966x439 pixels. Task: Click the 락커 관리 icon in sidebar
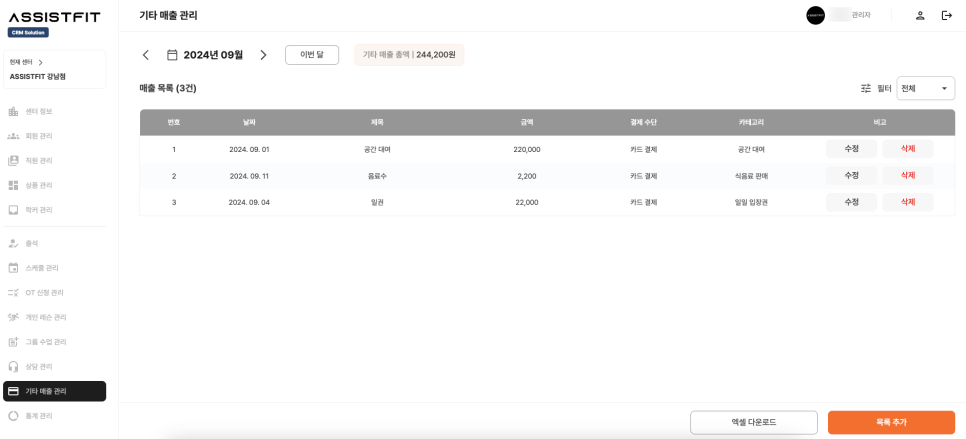tap(13, 210)
